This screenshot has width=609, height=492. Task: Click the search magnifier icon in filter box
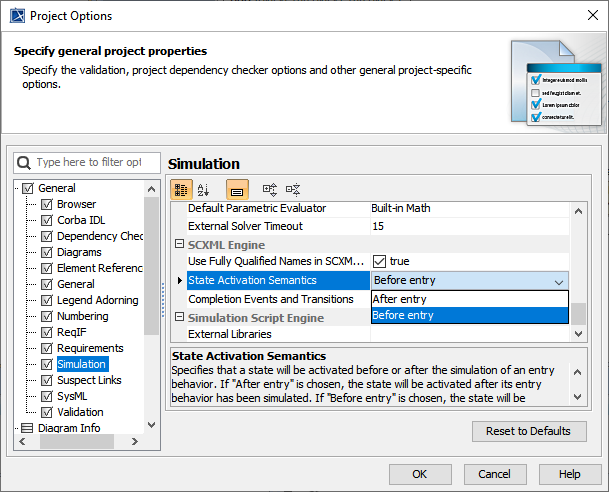(x=26, y=162)
